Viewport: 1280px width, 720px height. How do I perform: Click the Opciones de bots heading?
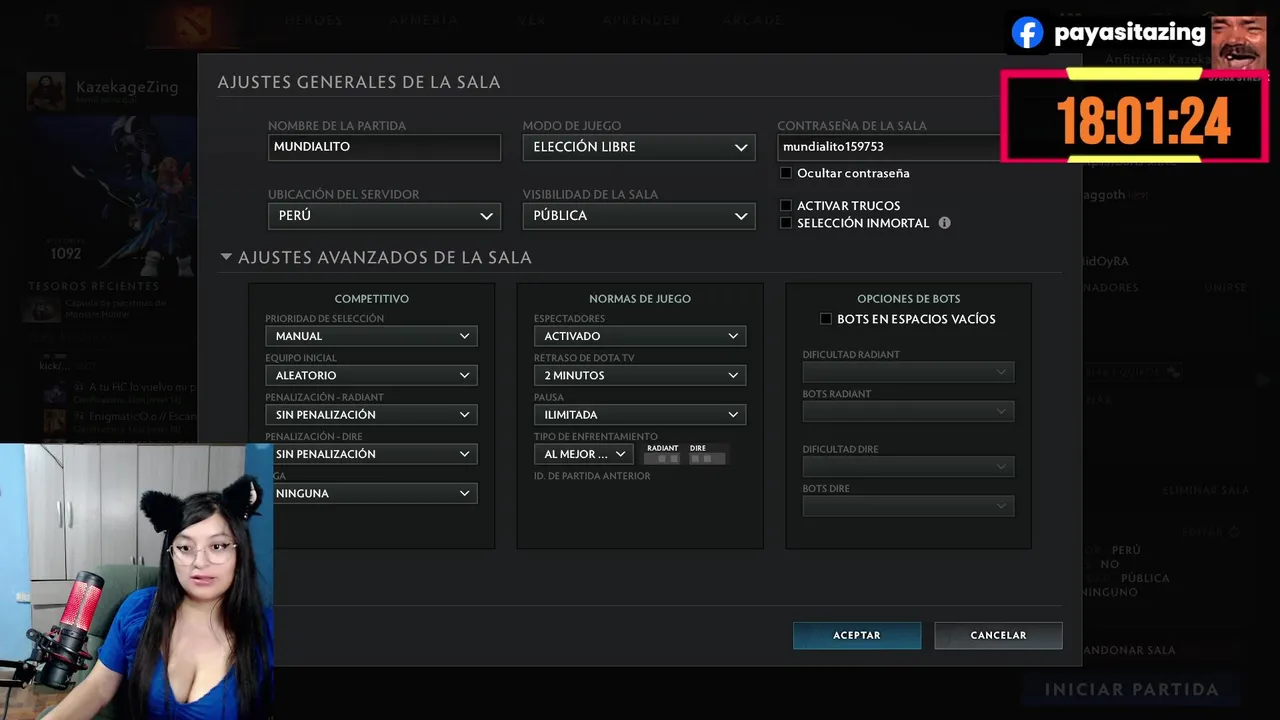[x=908, y=299]
